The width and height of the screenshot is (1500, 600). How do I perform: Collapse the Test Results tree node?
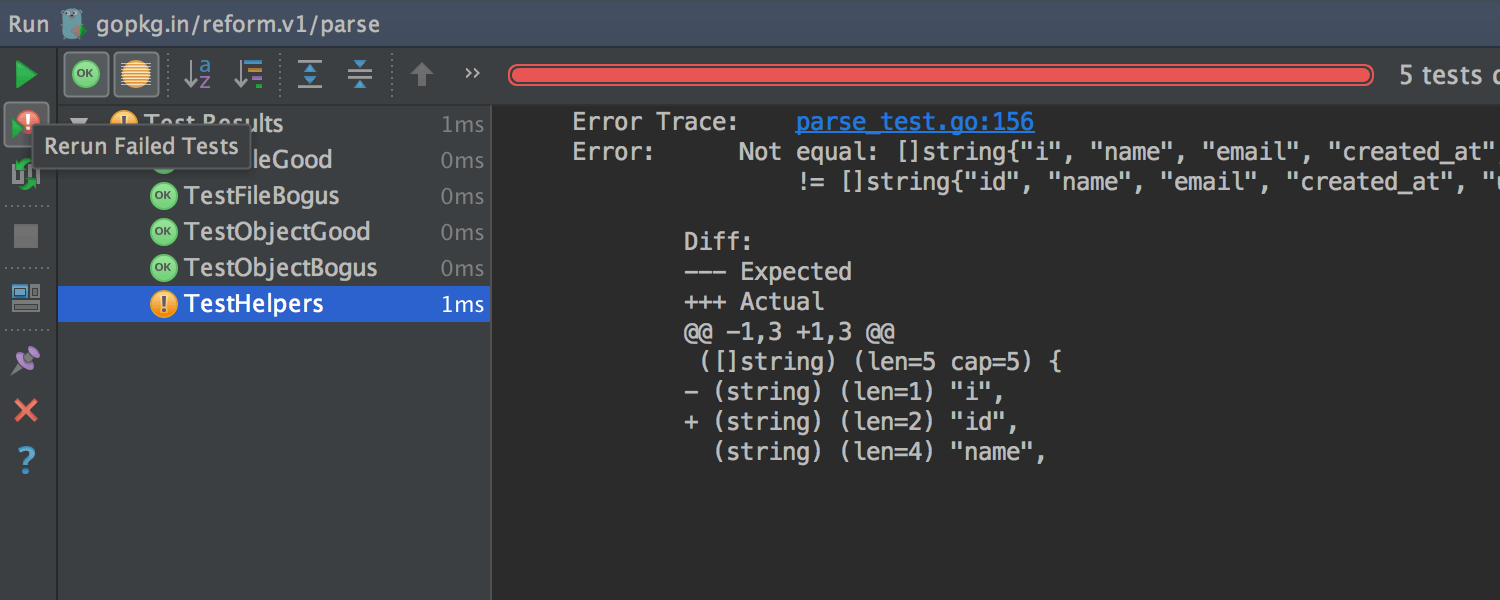80,124
